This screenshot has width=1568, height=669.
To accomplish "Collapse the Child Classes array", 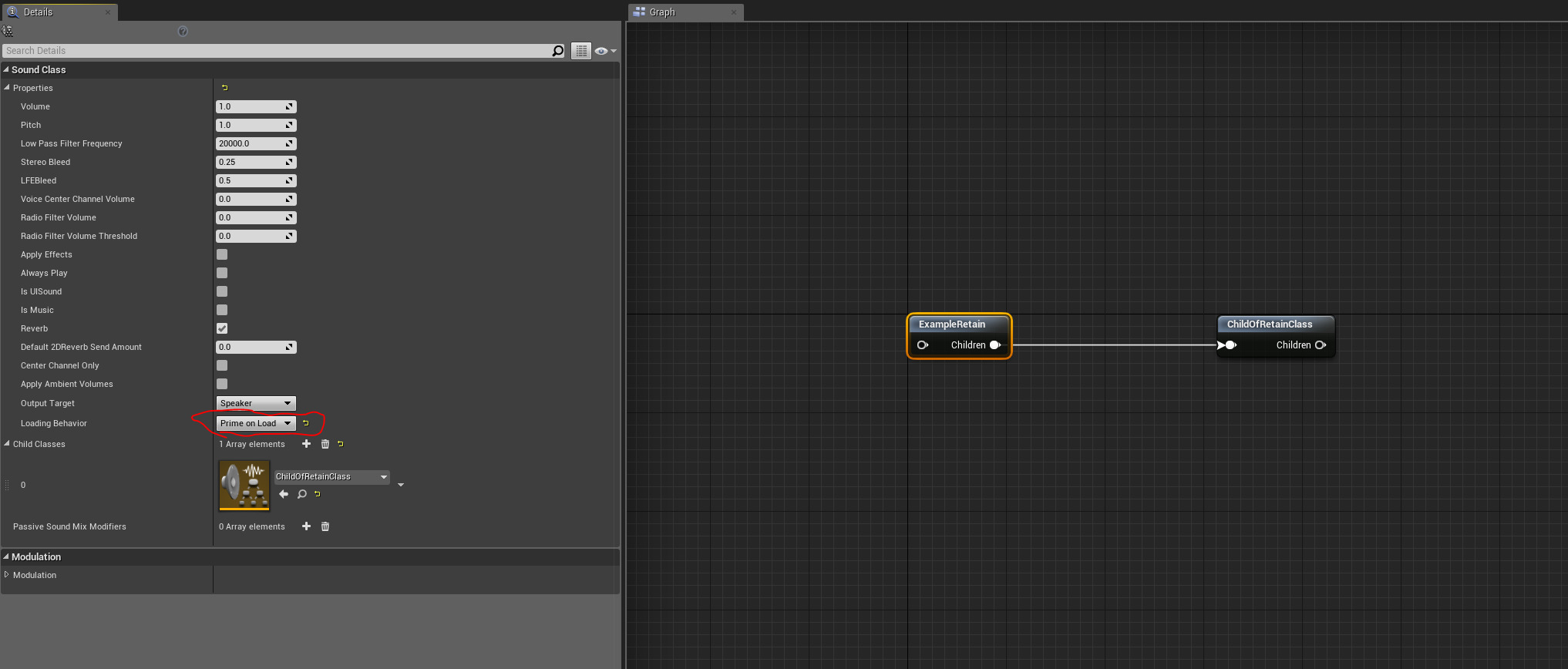I will (x=7, y=444).
